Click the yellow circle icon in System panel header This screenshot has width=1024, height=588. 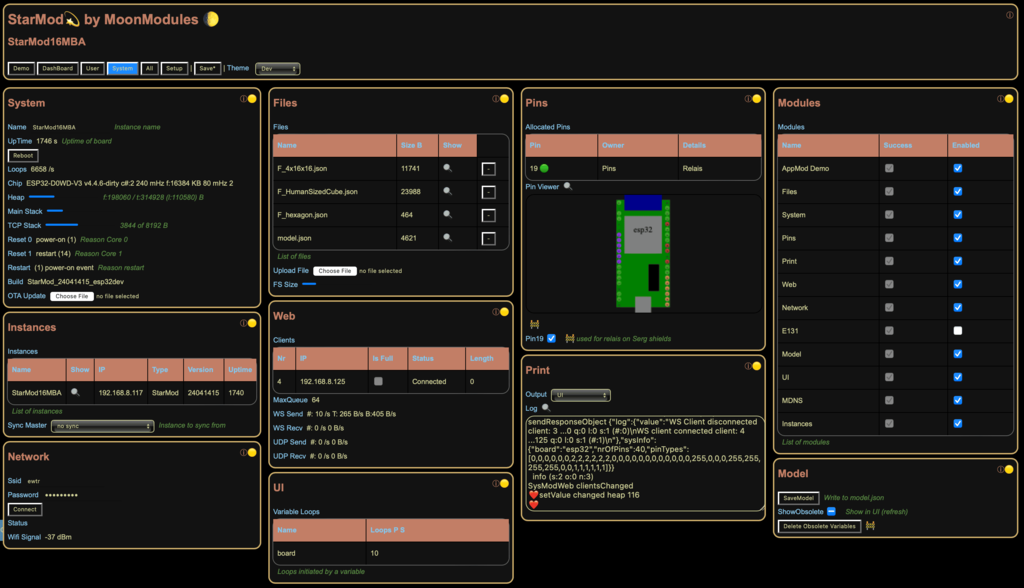coord(252,98)
